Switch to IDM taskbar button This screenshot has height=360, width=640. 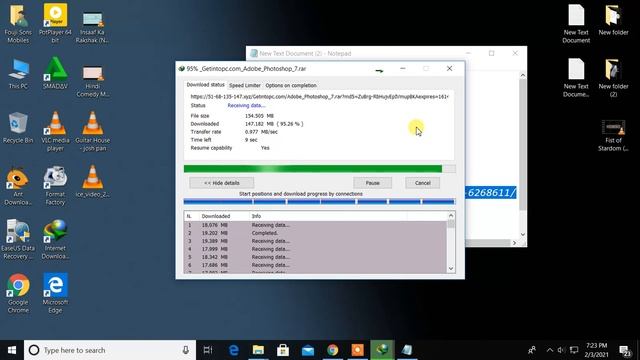(382, 350)
